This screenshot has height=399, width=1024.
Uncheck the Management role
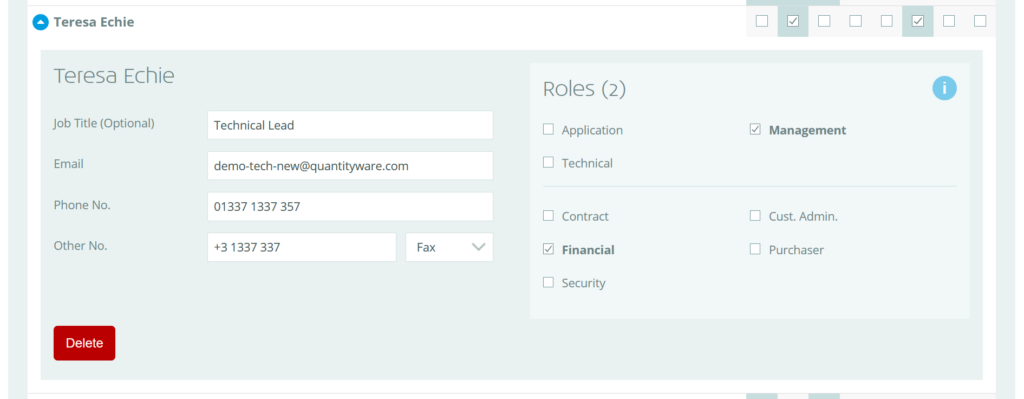(755, 129)
